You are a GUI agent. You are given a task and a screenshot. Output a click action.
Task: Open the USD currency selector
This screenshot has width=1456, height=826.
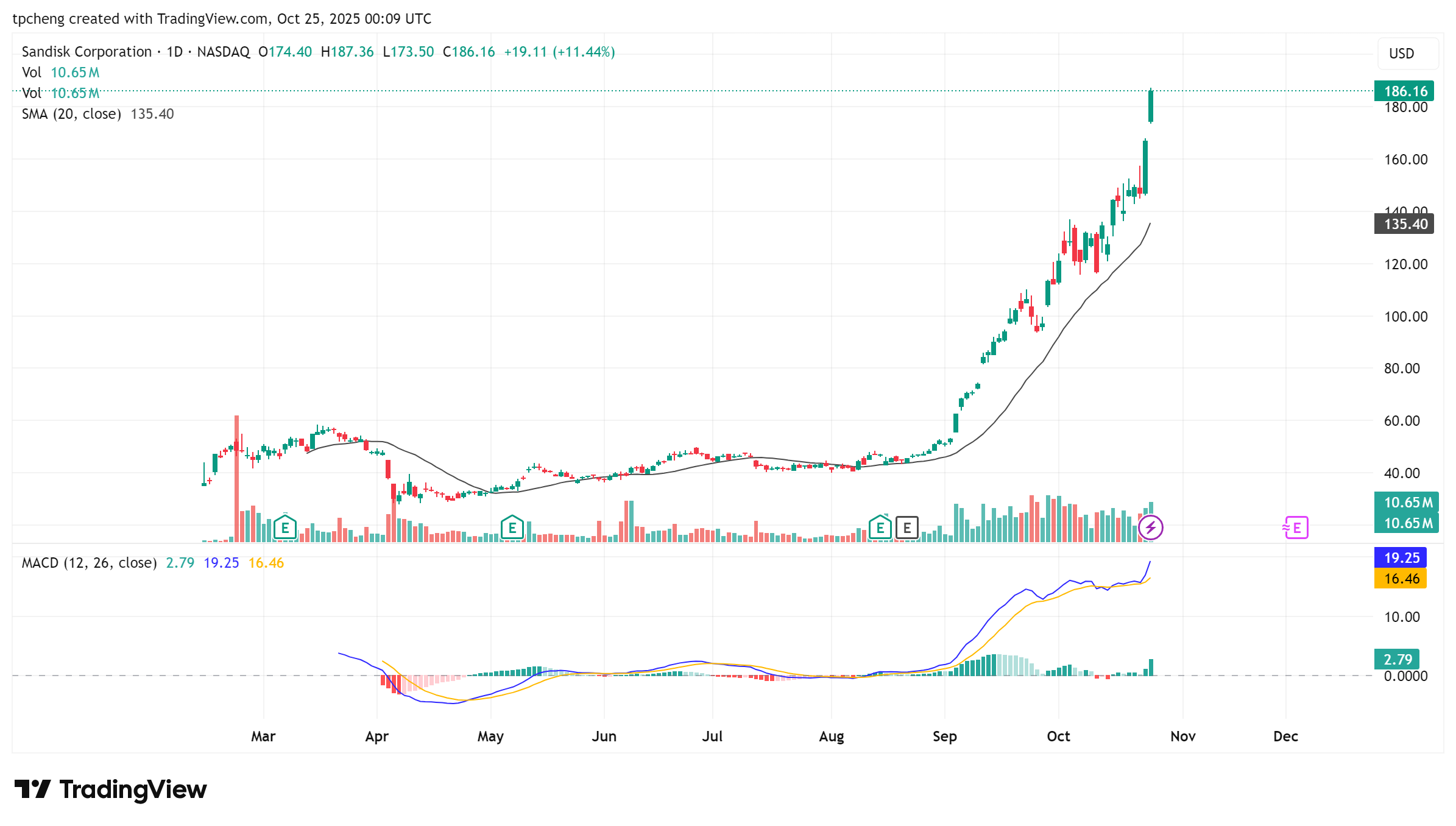[1408, 54]
